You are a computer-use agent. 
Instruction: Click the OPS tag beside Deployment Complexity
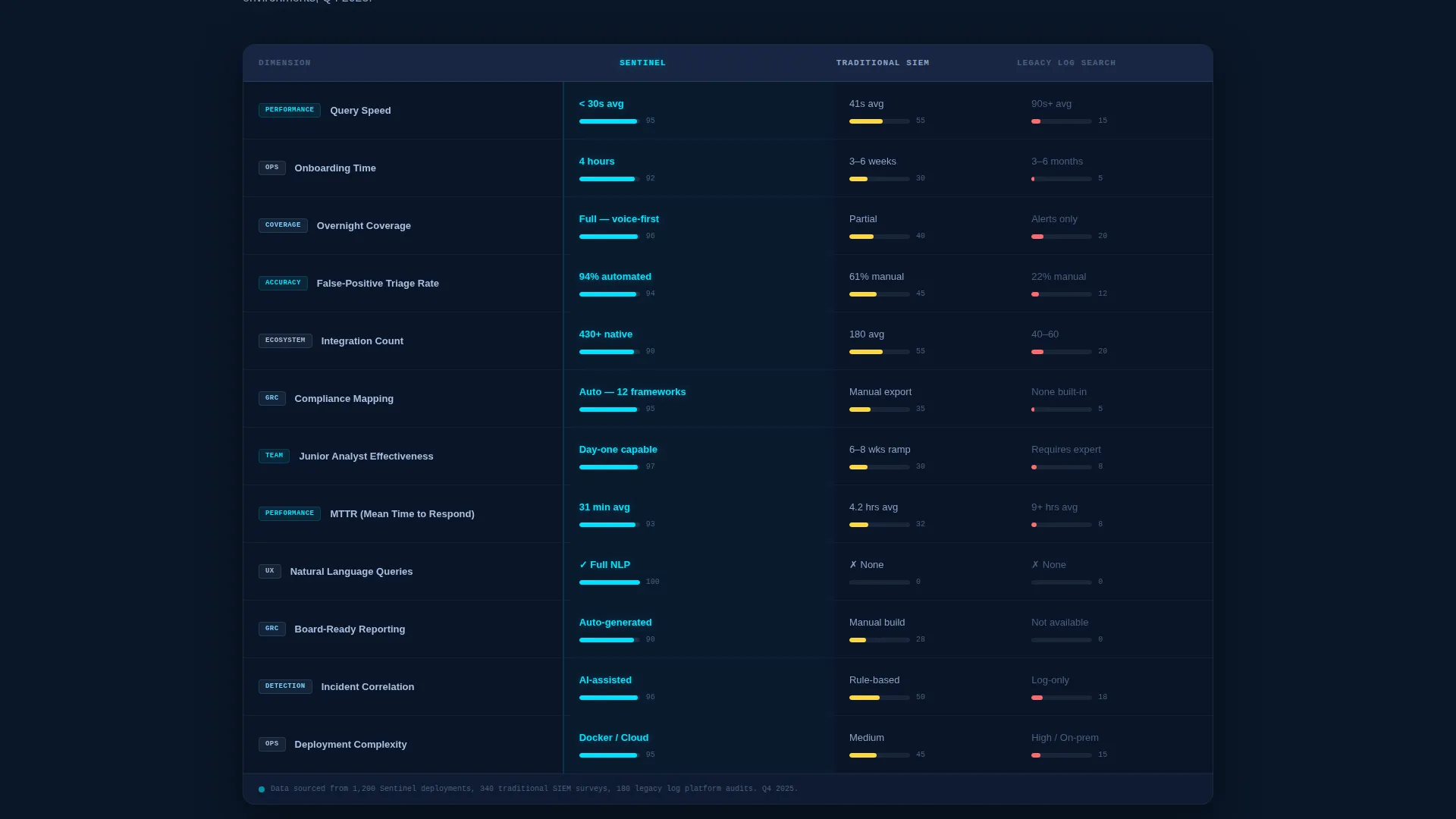(x=272, y=744)
